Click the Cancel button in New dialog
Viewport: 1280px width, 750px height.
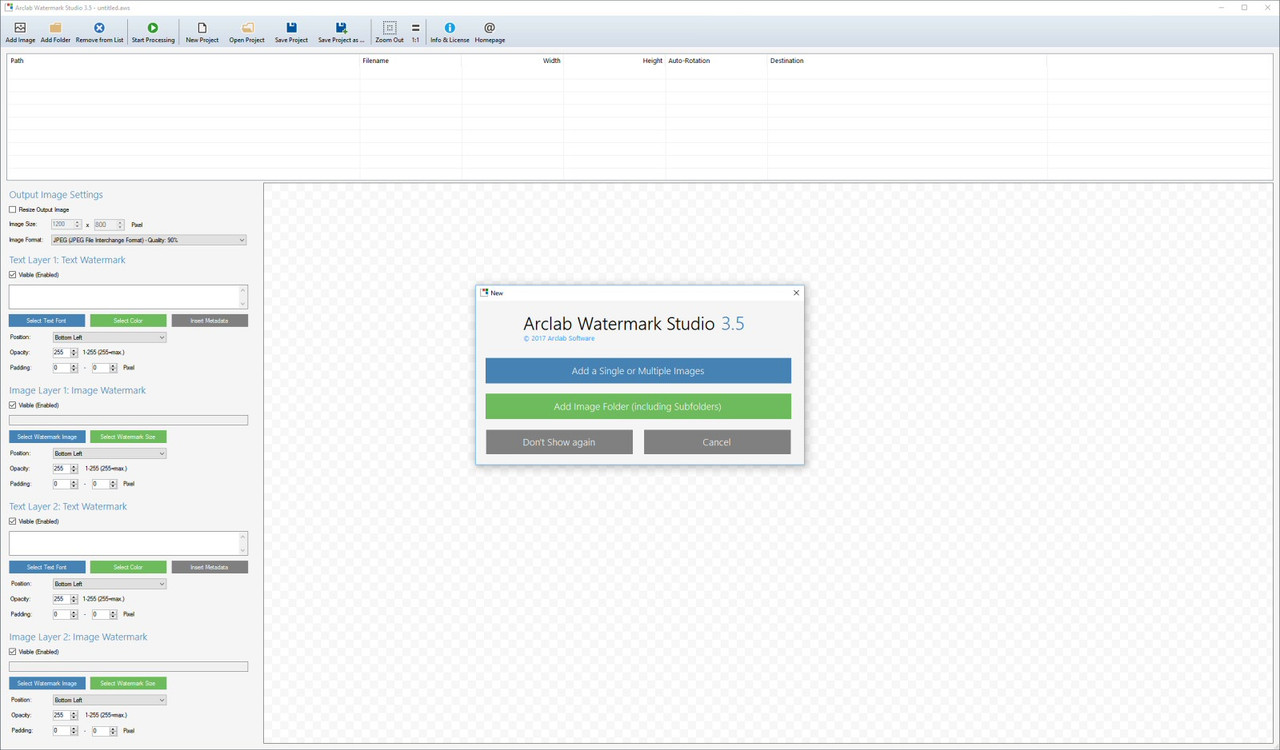coord(717,442)
